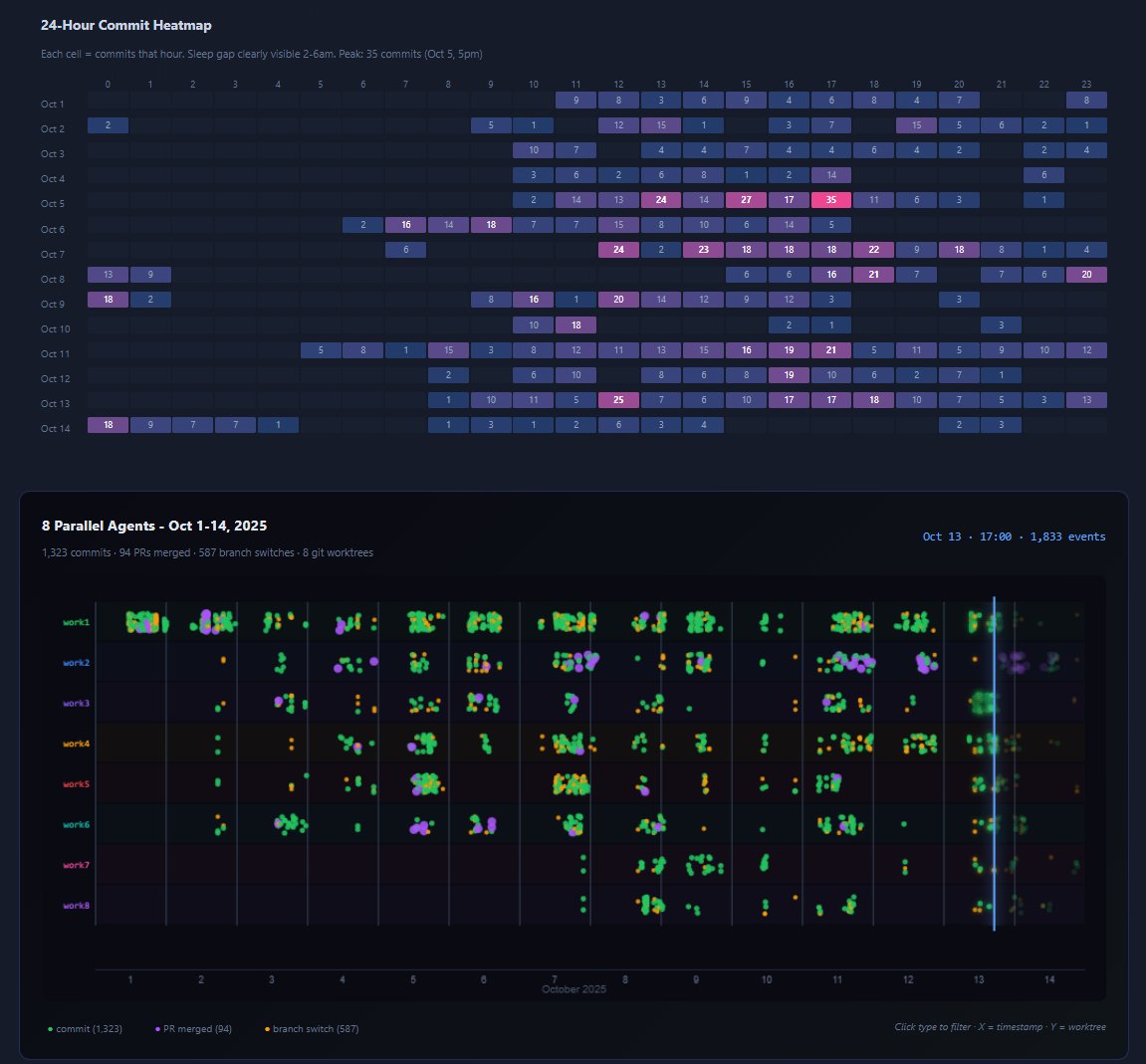
Task: Click the Oct 6 cell showing 18
Action: click(491, 225)
